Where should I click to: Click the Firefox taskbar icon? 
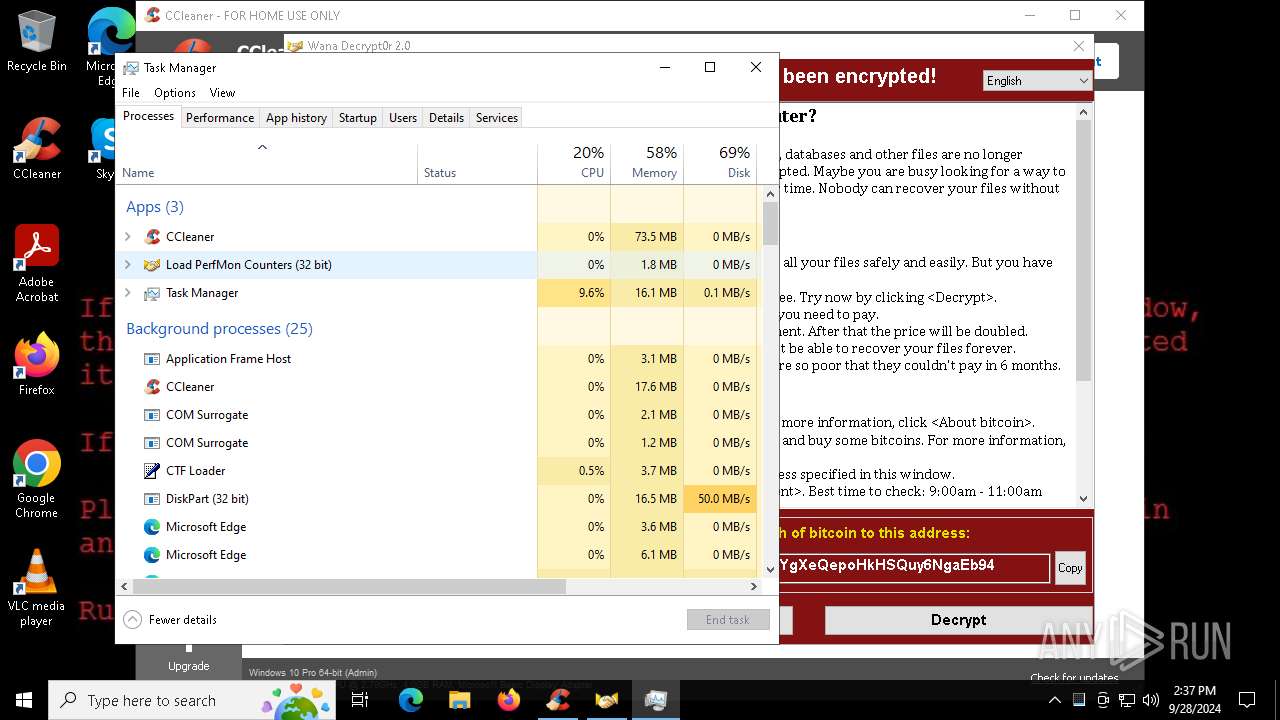pyautogui.click(x=509, y=700)
